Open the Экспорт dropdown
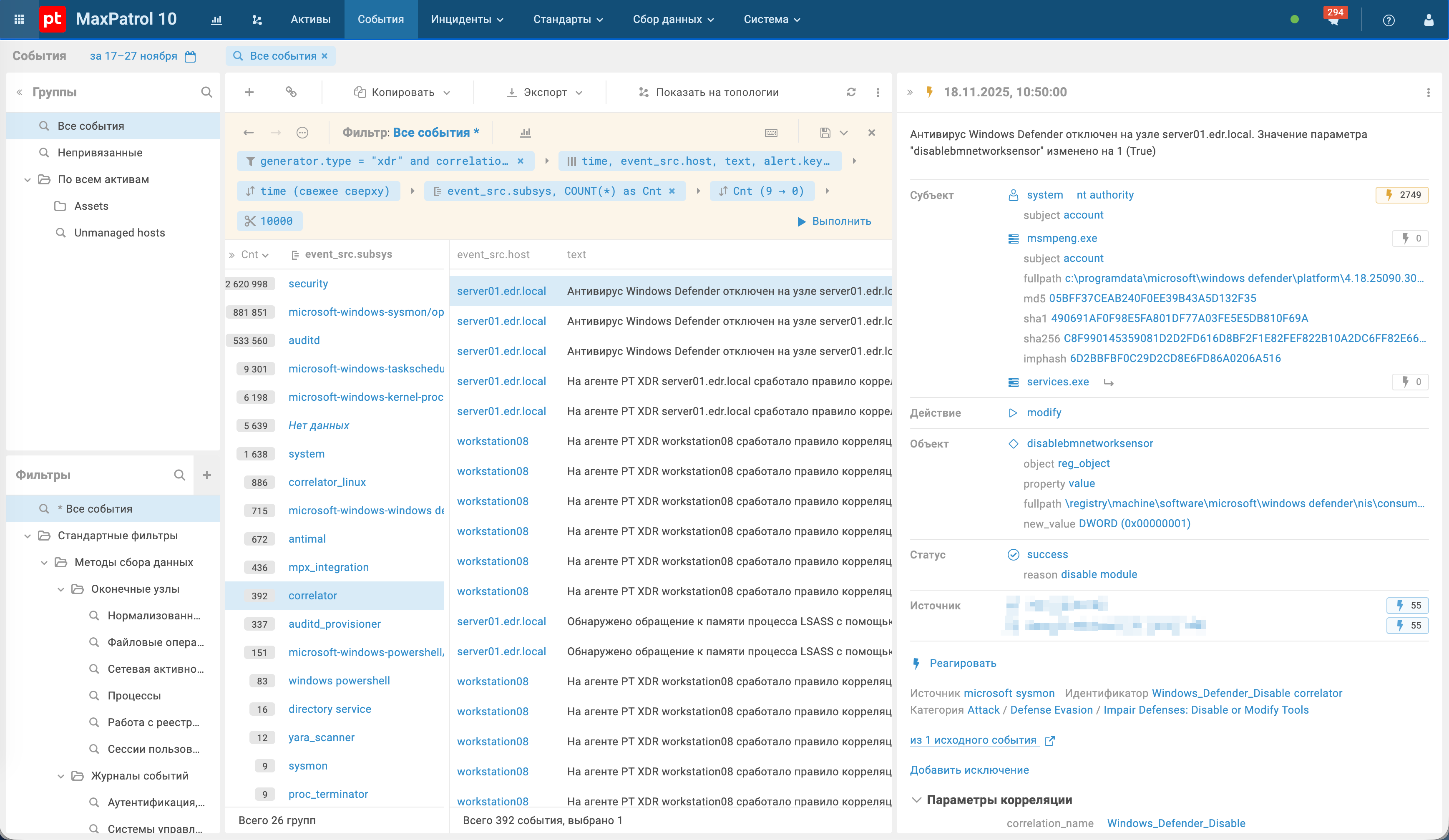Image resolution: width=1449 pixels, height=840 pixels. pyautogui.click(x=545, y=92)
